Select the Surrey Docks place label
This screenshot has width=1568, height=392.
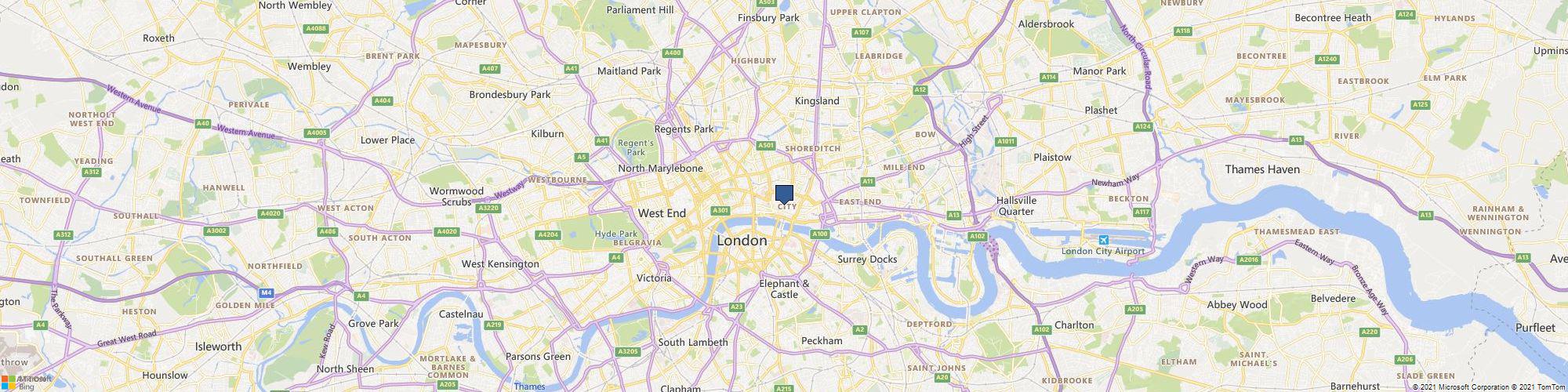pyautogui.click(x=867, y=260)
